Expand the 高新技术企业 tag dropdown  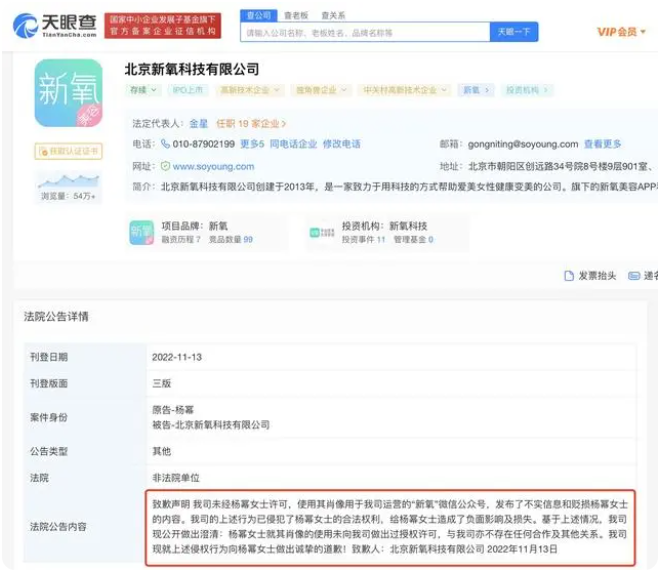(249, 90)
